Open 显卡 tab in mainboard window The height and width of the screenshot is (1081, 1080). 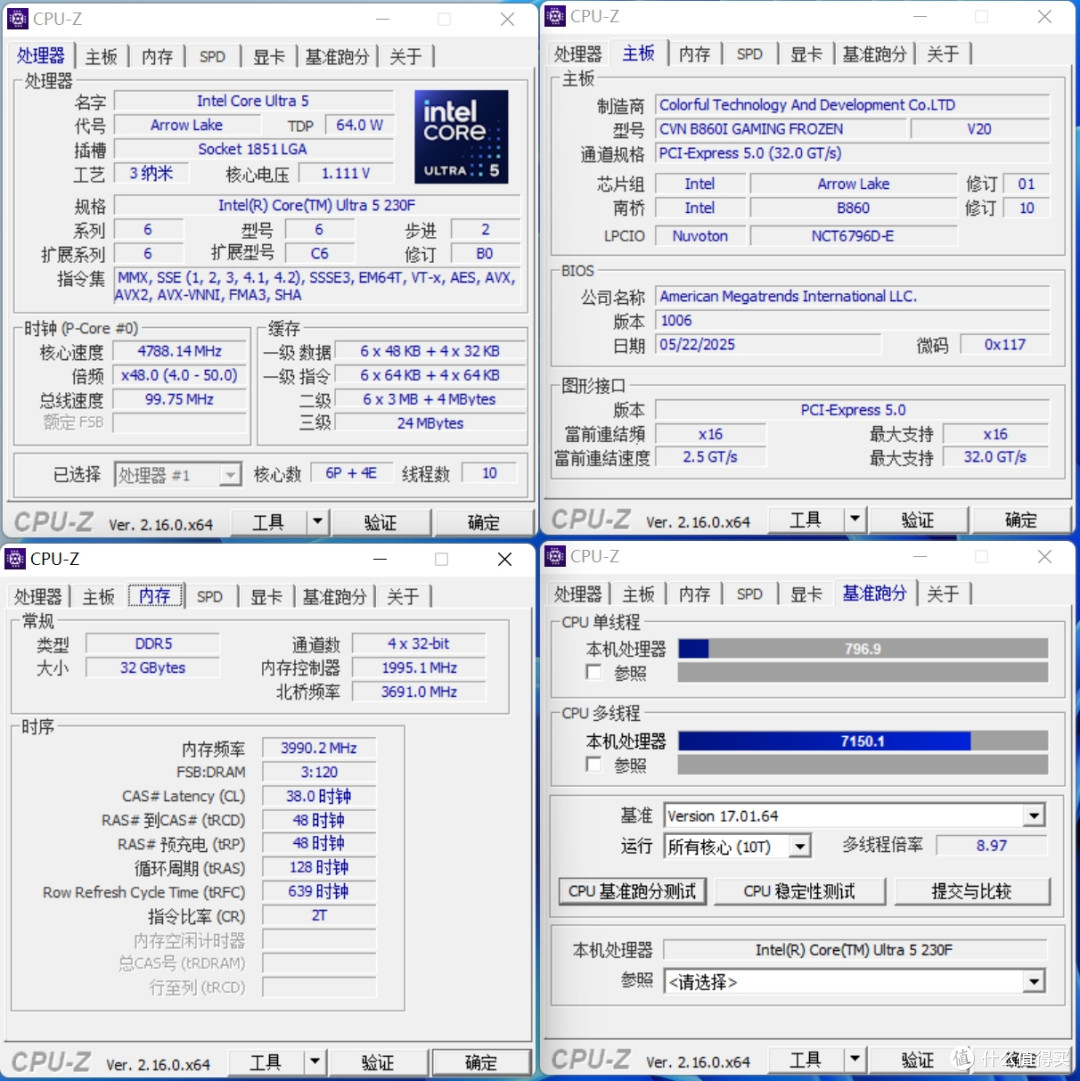(806, 54)
